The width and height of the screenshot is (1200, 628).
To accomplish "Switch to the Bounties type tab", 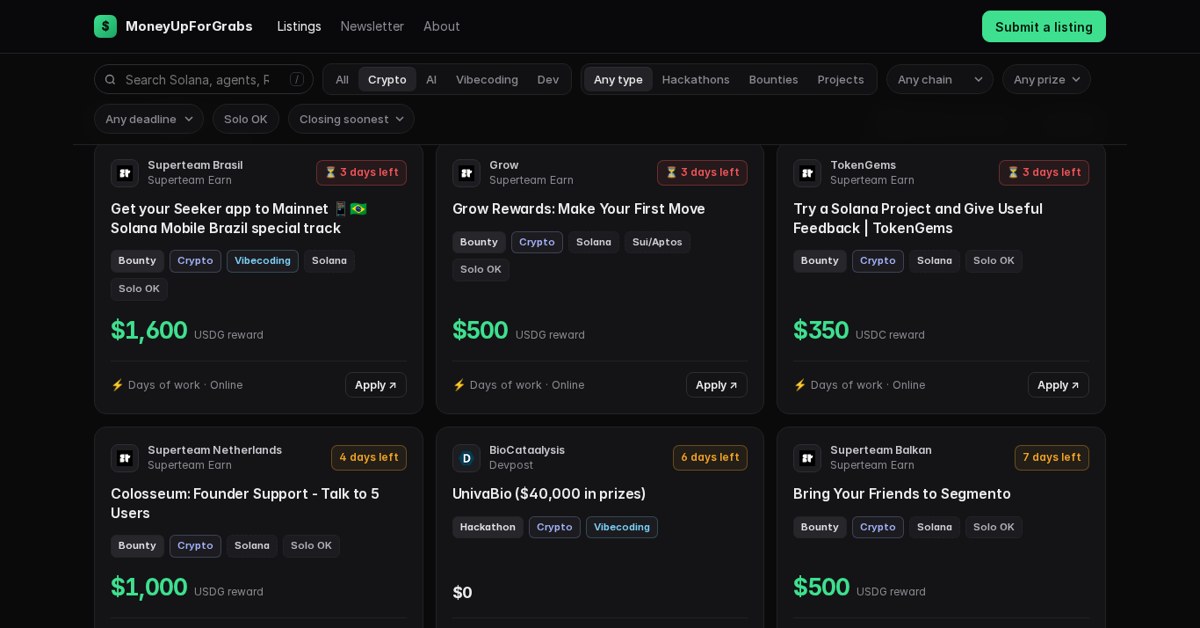I will [x=774, y=79].
